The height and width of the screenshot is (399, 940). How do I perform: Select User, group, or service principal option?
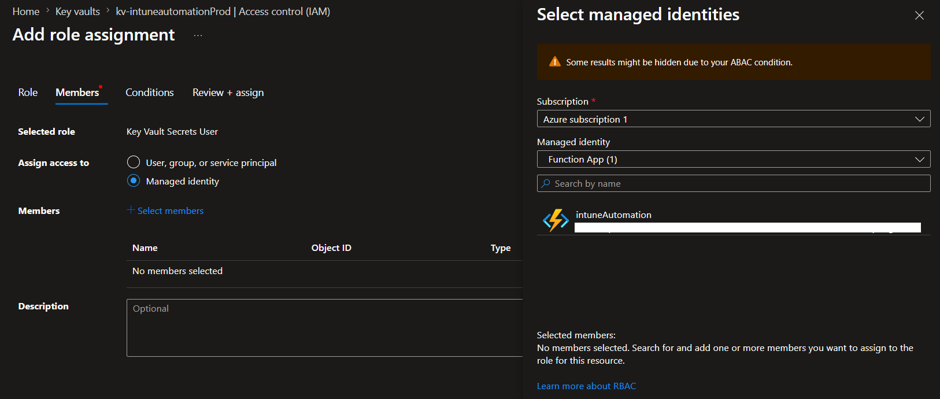(134, 162)
